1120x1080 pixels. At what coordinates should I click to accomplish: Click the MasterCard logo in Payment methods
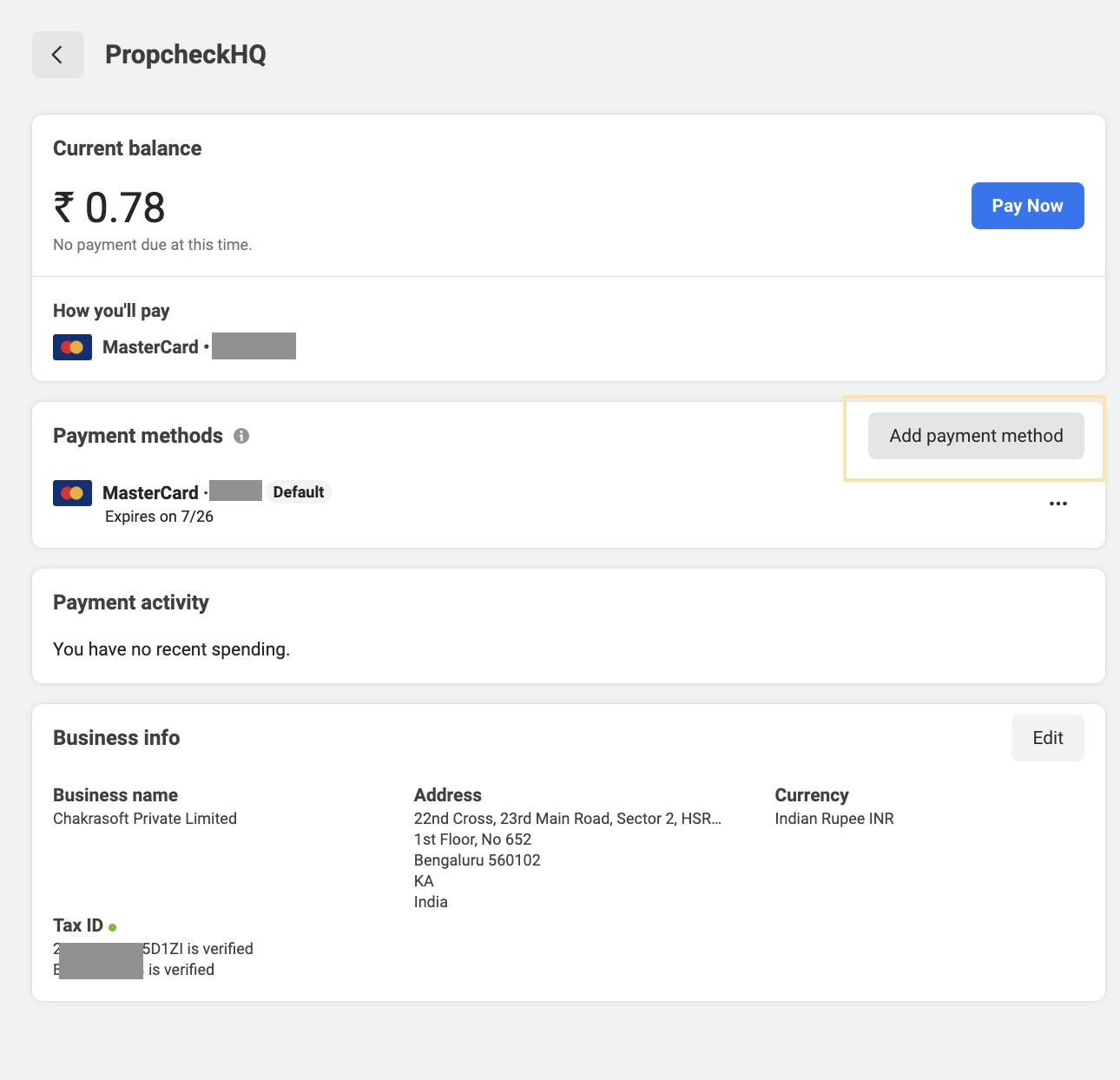pyautogui.click(x=72, y=493)
